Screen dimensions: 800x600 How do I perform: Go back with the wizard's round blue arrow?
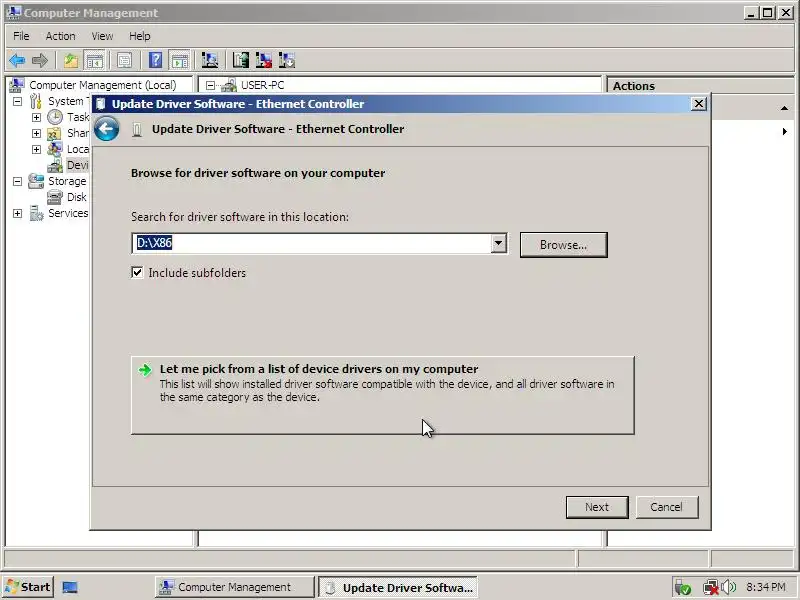click(107, 129)
